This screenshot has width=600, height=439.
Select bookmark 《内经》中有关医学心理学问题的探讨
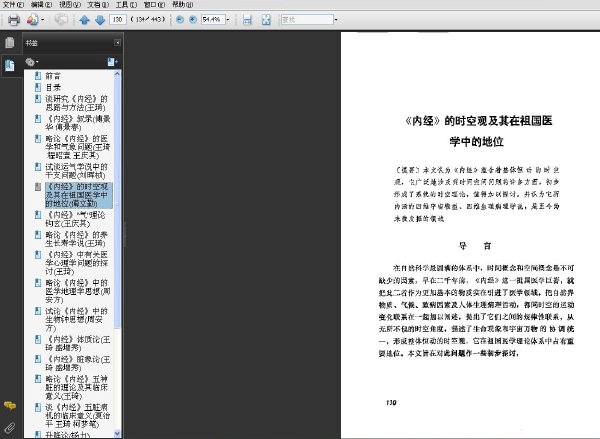pos(77,263)
